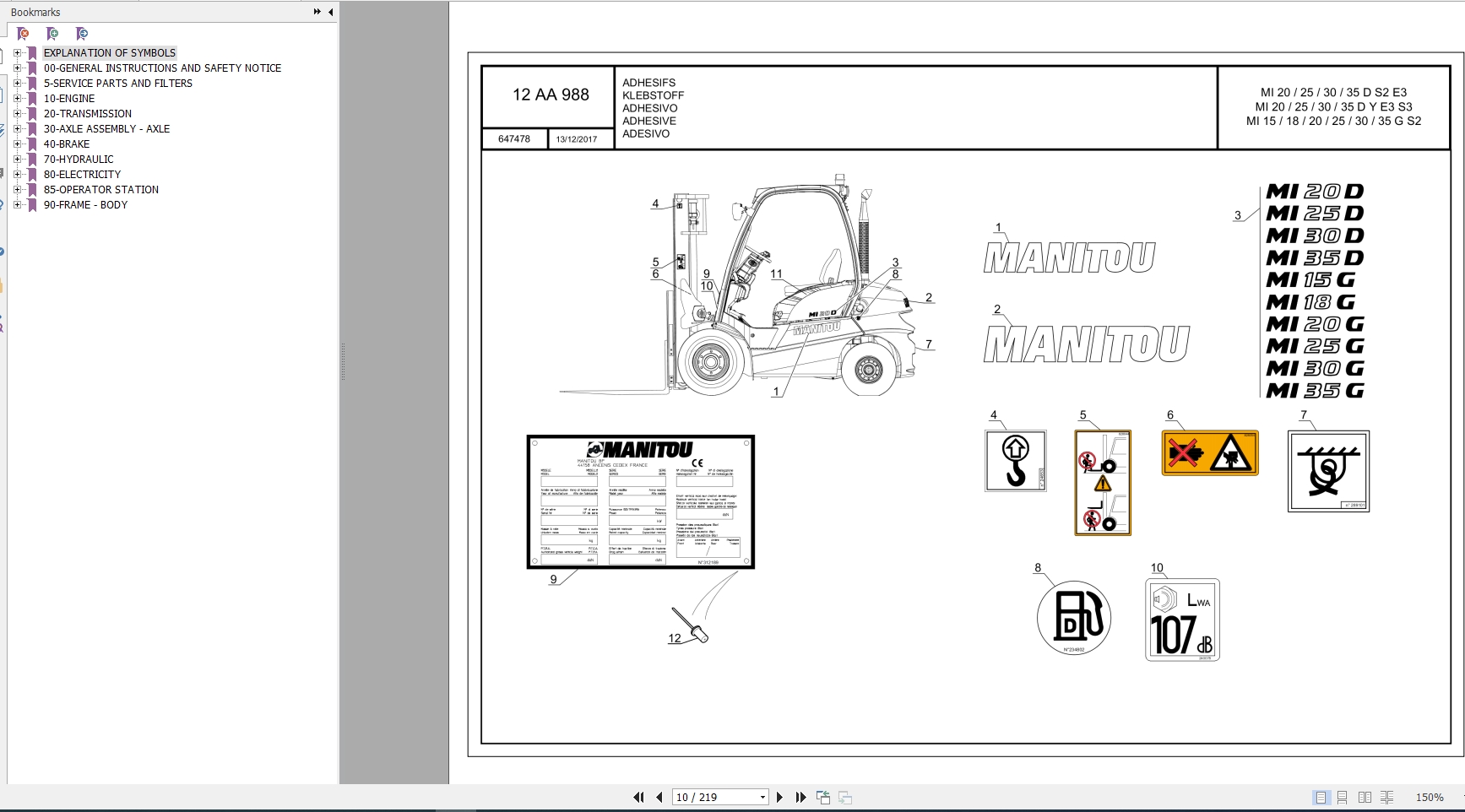Click the panel splitter handle beside bookmarks
This screenshot has width=1465, height=812.
(342, 361)
